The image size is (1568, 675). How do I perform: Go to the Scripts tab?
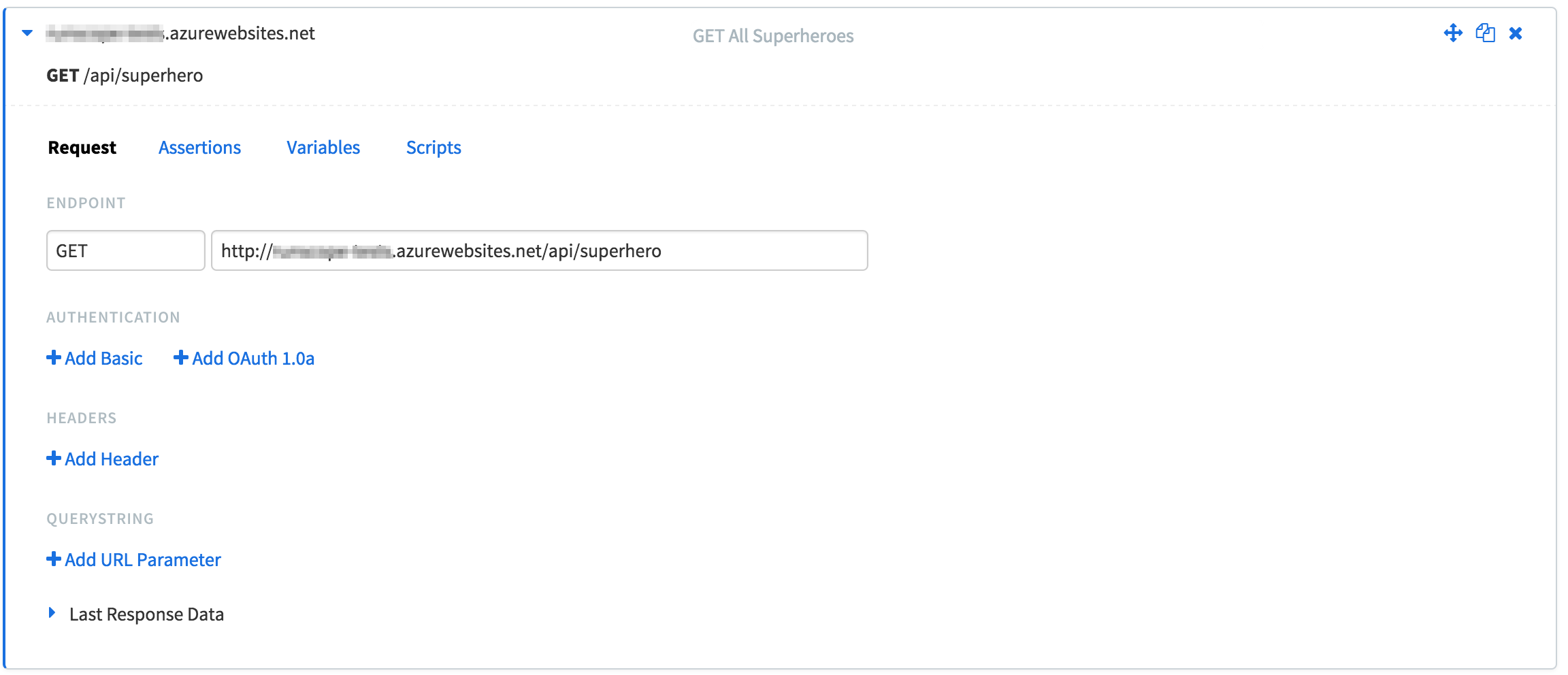click(x=434, y=148)
